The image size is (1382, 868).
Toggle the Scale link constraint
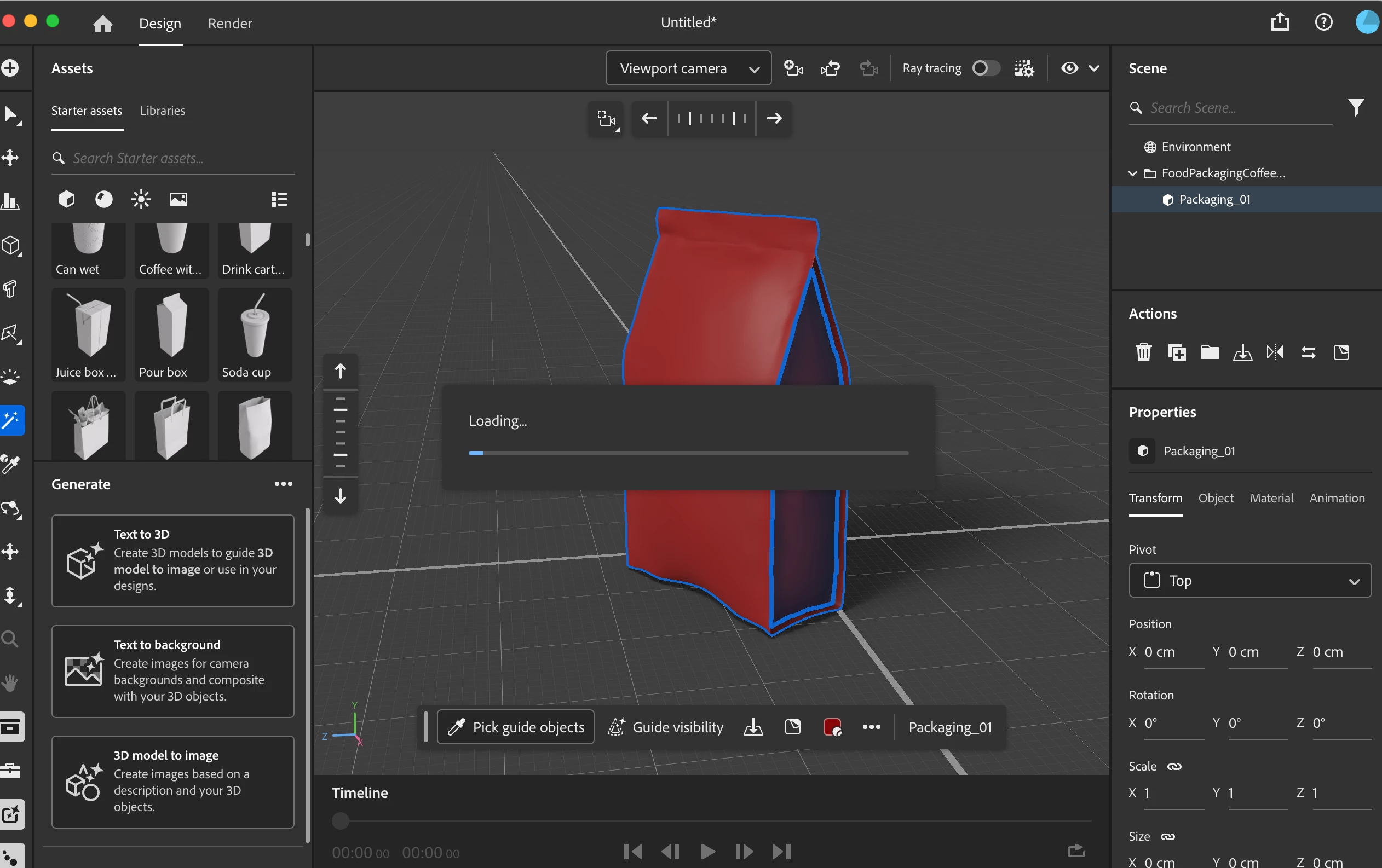(x=1174, y=766)
